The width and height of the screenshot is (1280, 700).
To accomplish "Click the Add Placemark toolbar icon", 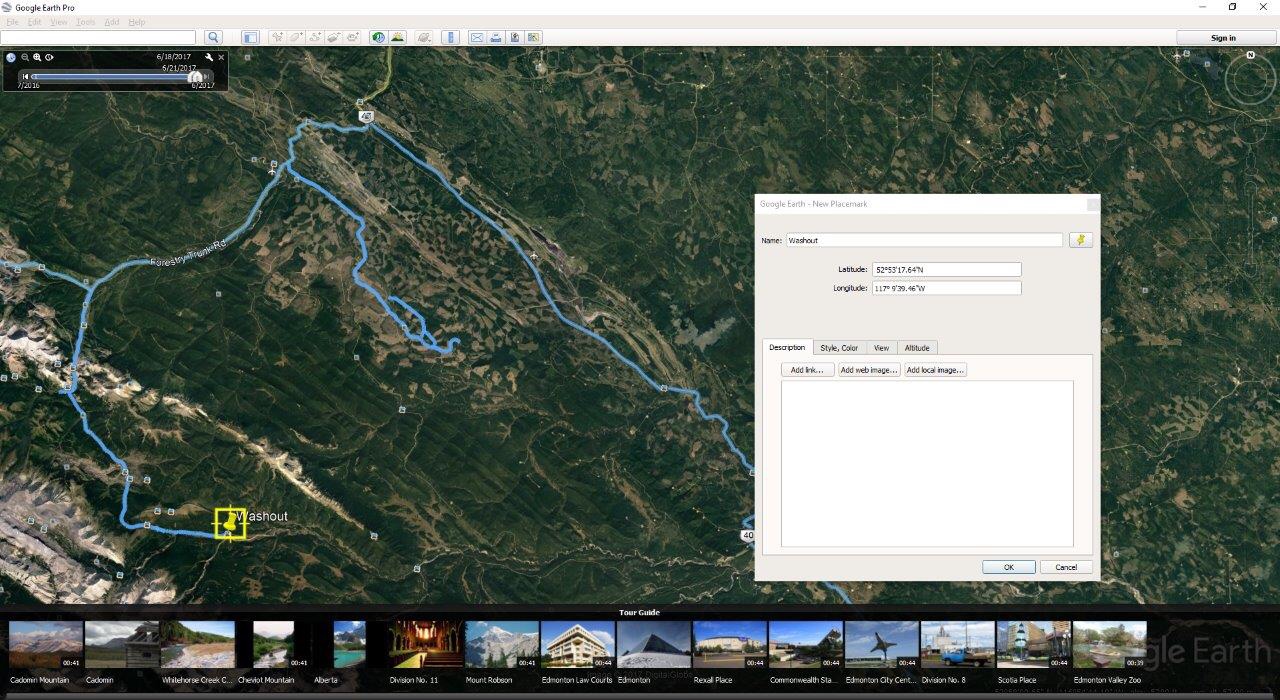I will pyautogui.click(x=278, y=38).
